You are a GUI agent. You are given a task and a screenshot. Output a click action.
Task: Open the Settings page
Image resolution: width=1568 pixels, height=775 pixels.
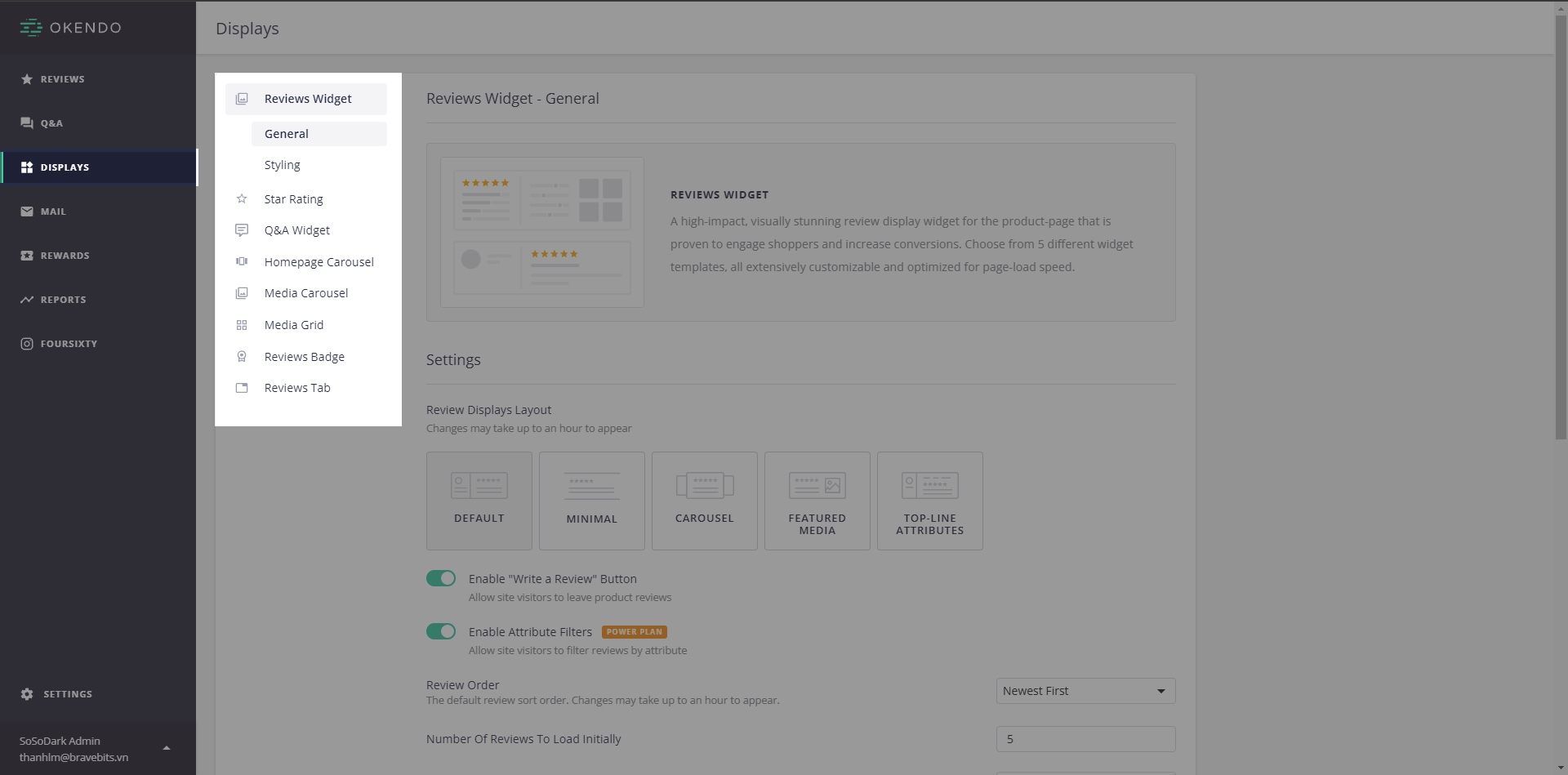coord(98,694)
